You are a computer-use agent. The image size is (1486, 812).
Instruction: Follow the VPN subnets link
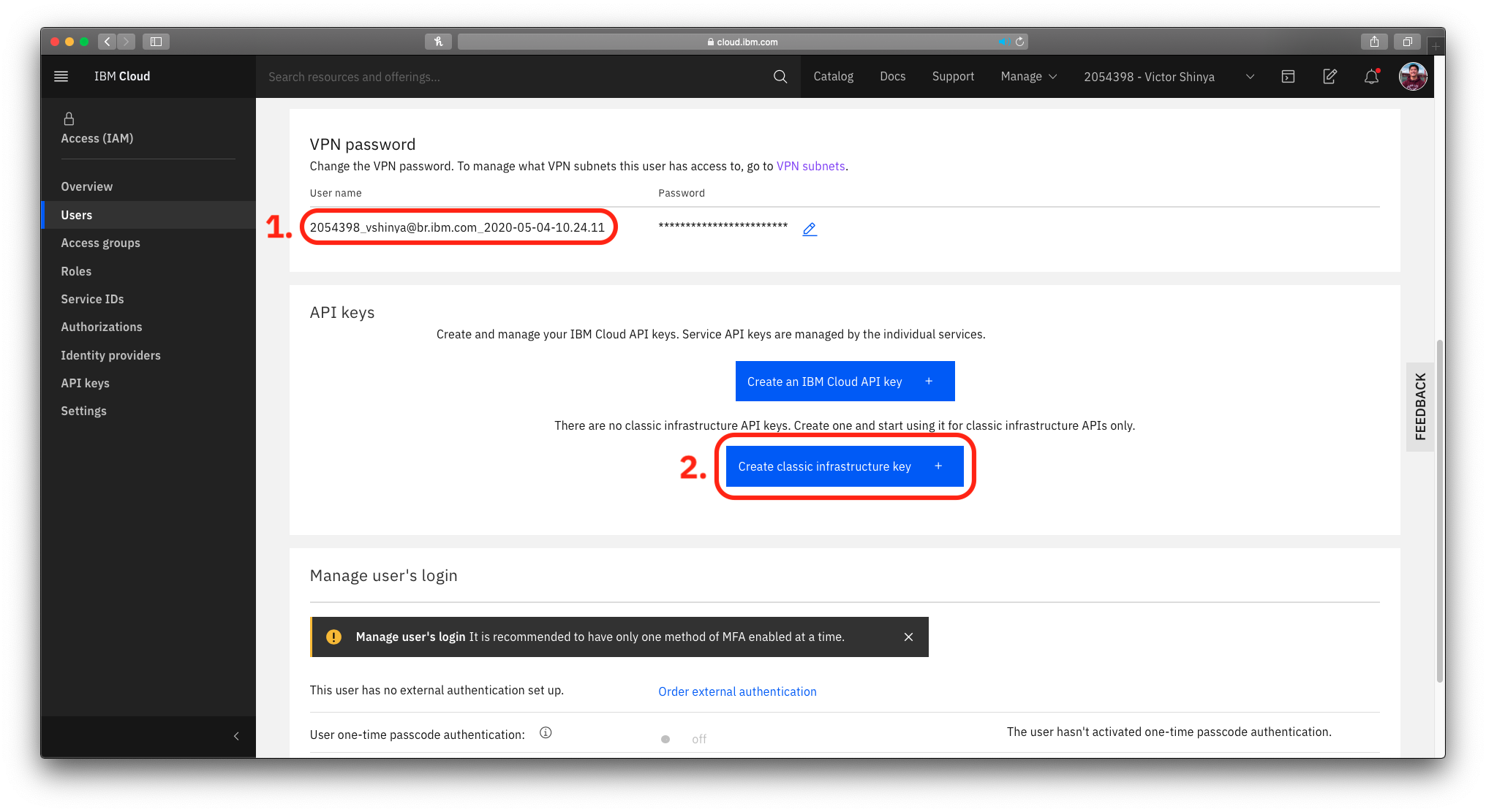810,166
